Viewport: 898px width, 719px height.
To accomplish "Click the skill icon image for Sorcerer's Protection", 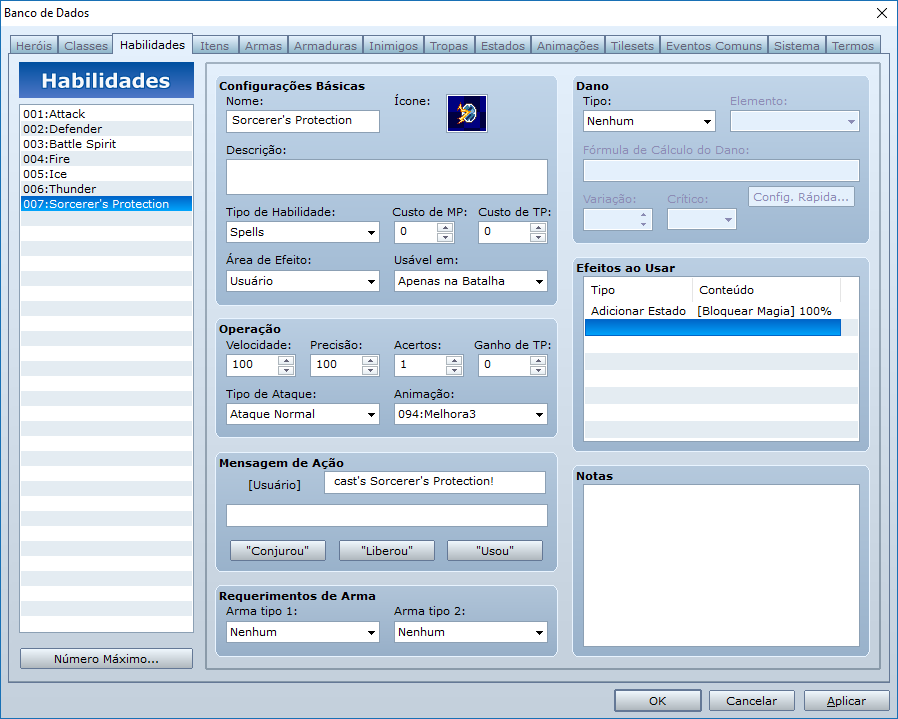I will 467,113.
